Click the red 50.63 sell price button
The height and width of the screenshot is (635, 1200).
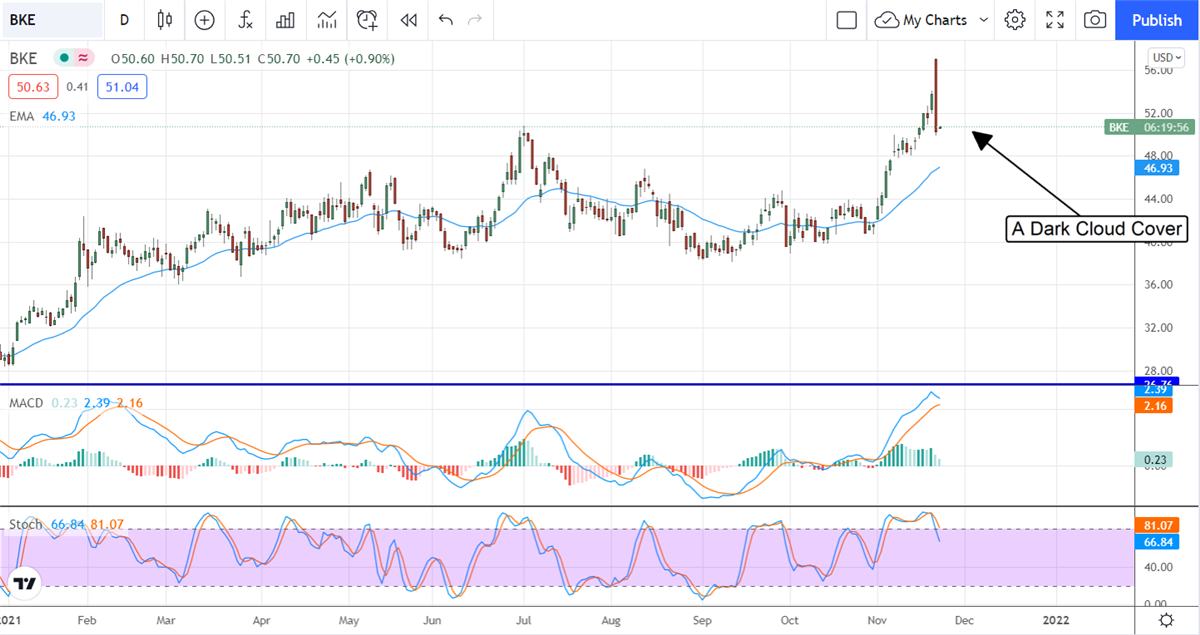click(x=33, y=87)
